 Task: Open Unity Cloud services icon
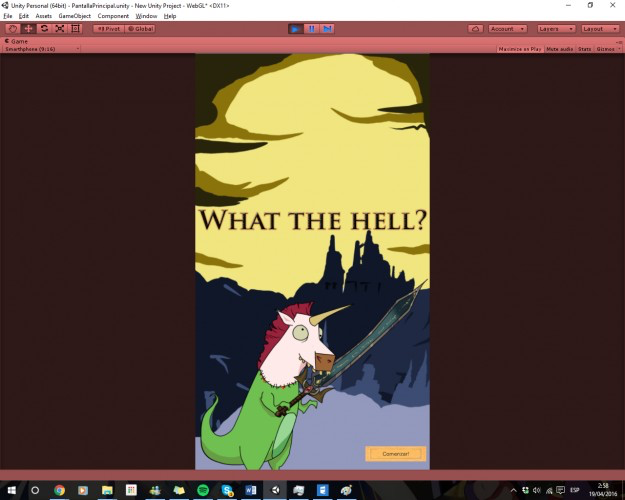coord(475,29)
